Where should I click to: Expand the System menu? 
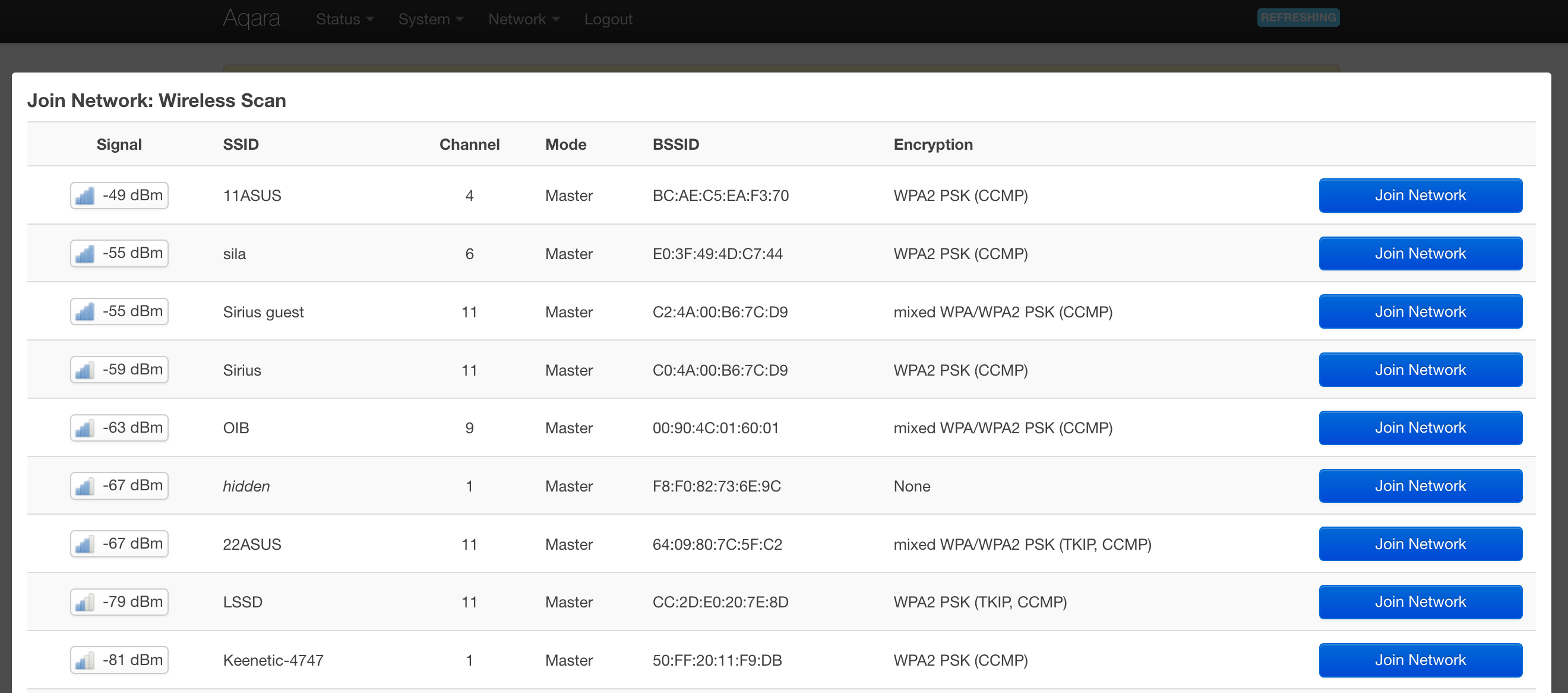(431, 19)
